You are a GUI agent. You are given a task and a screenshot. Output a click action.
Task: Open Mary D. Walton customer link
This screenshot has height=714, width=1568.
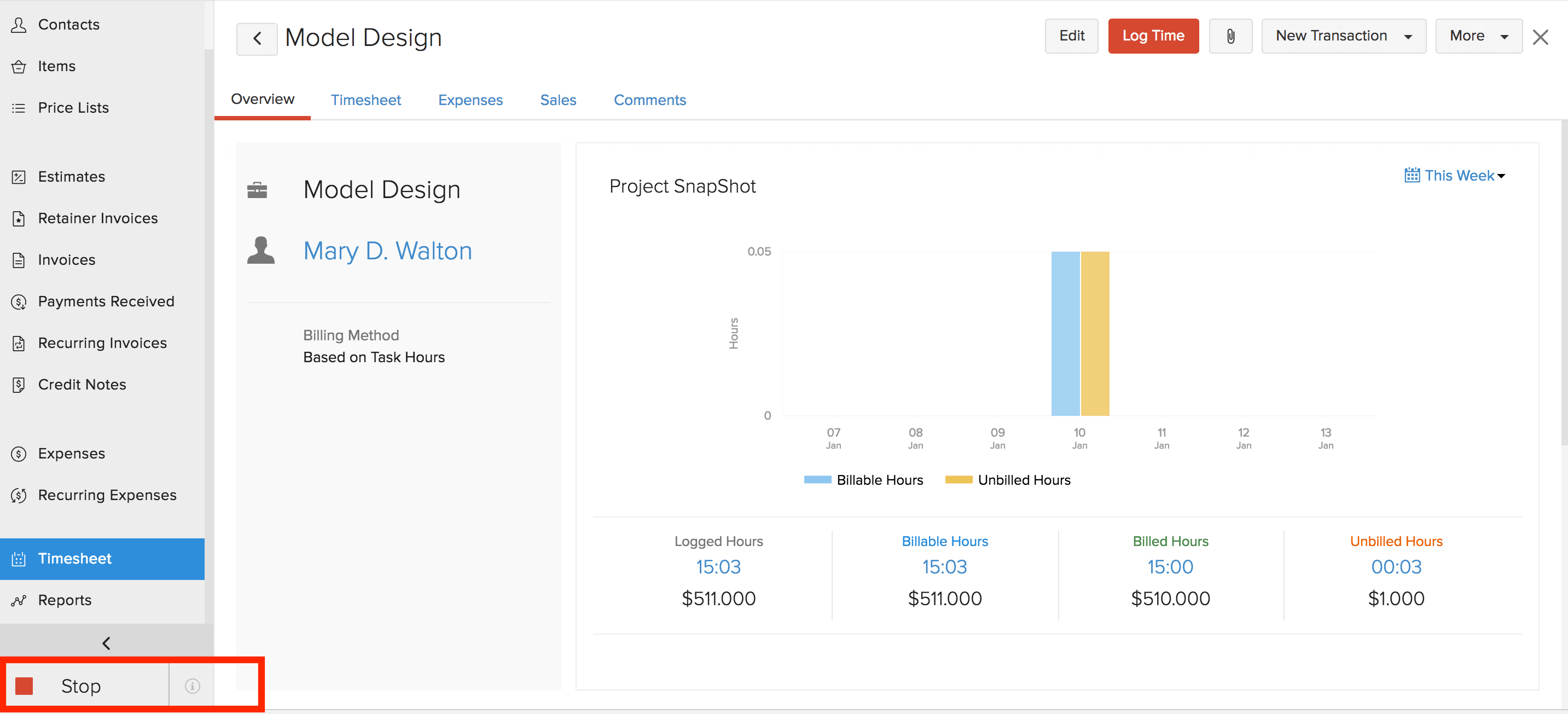click(x=387, y=251)
